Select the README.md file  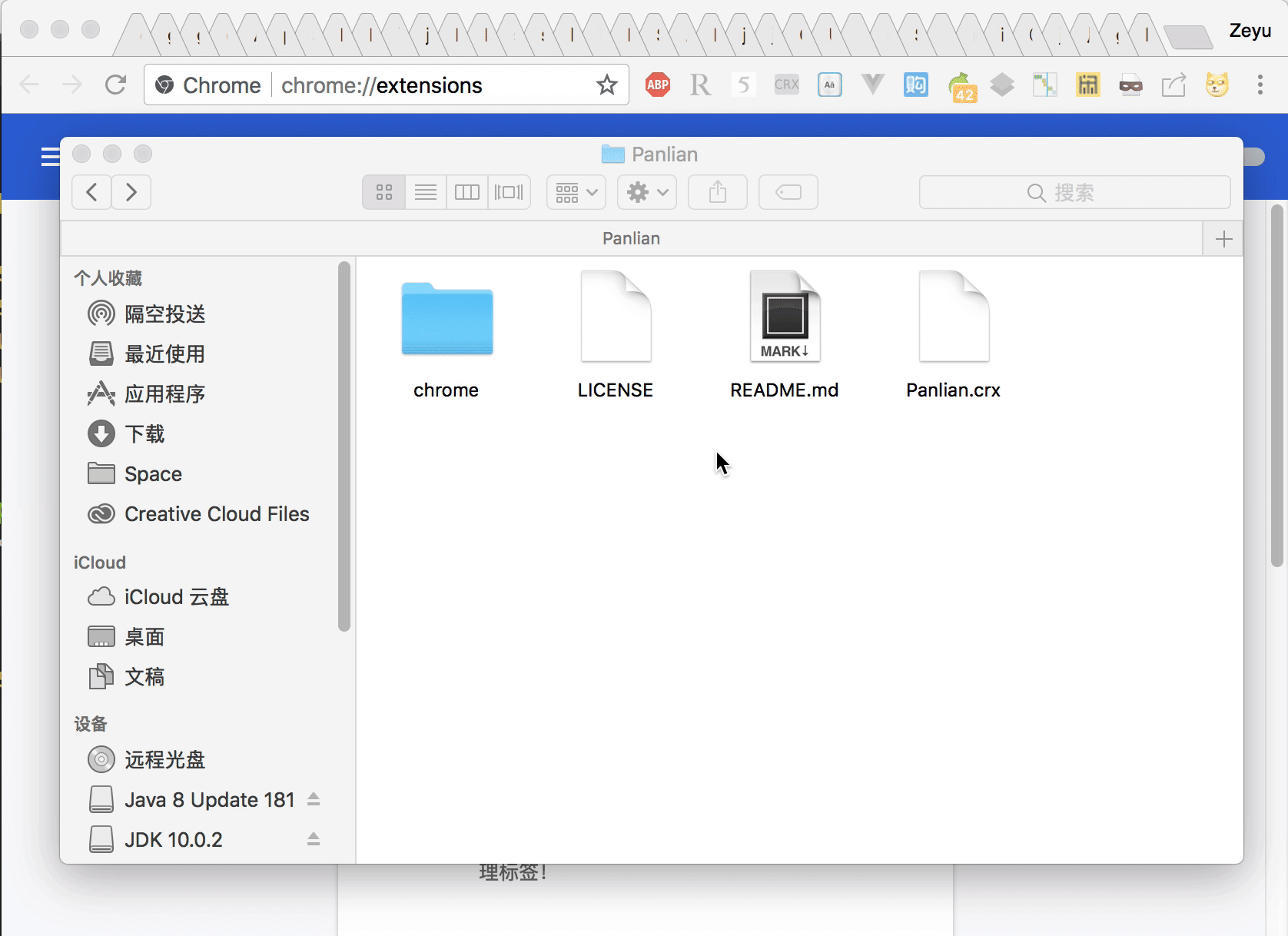point(785,316)
